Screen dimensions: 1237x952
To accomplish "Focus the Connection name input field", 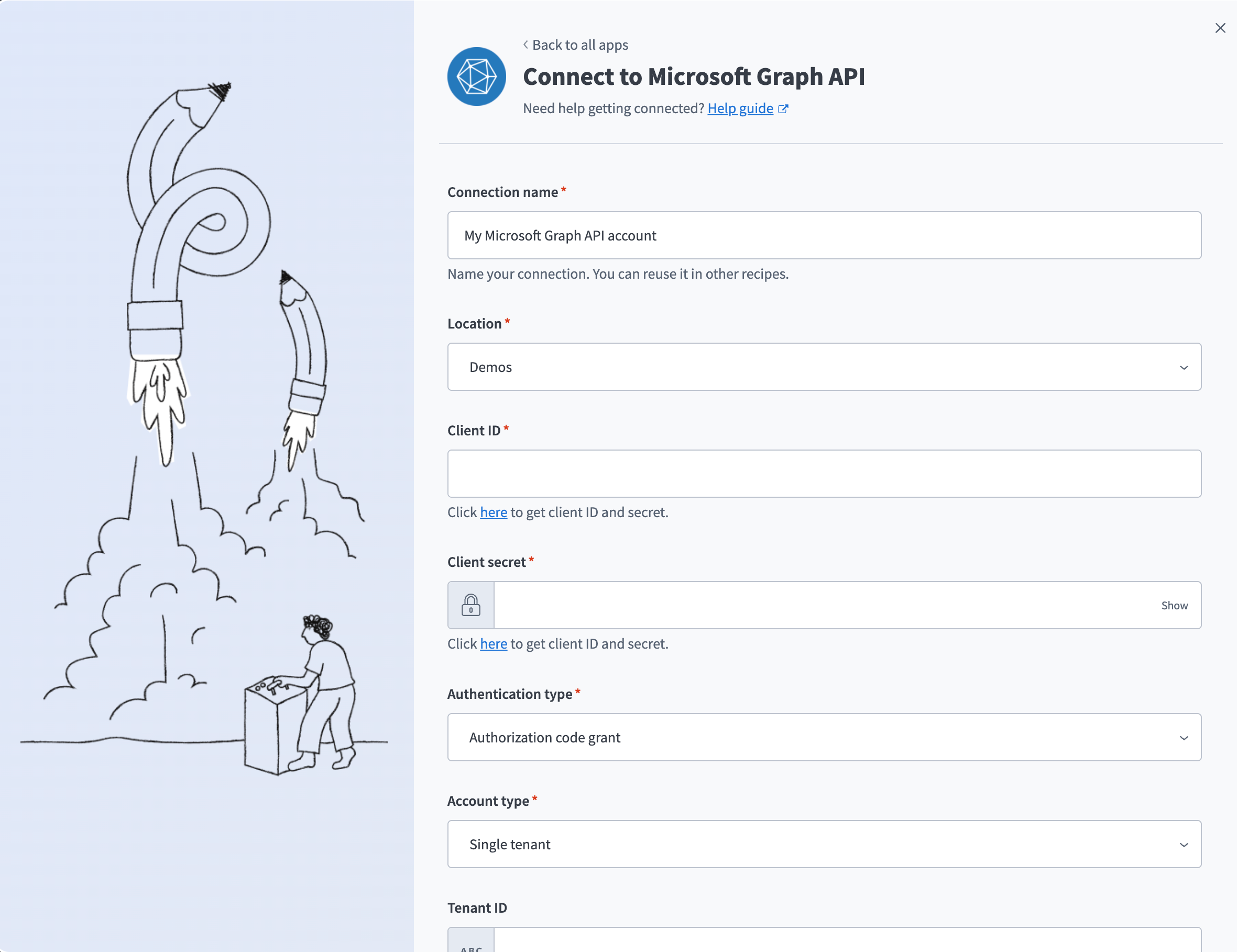I will point(824,236).
